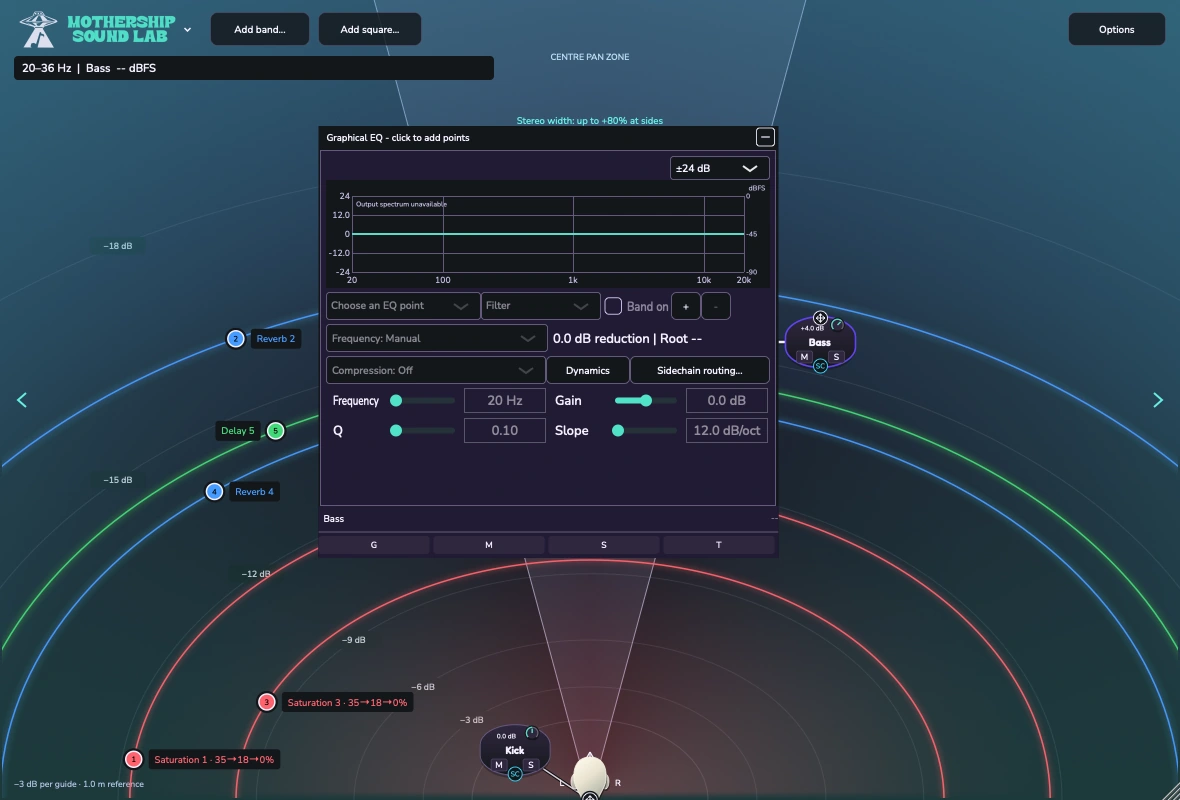The image size is (1180, 800).
Task: Click the listener head icon
Action: (x=589, y=775)
